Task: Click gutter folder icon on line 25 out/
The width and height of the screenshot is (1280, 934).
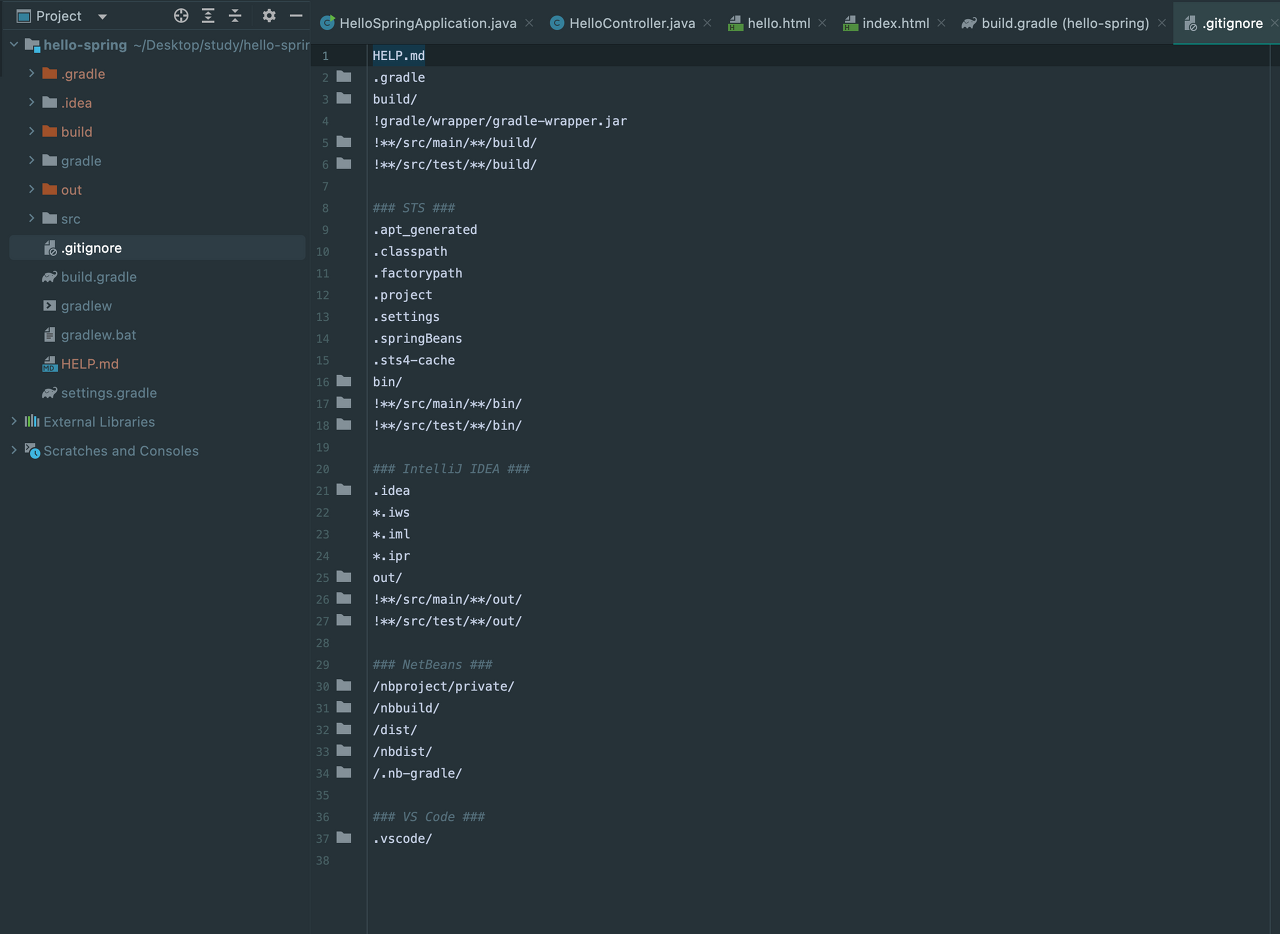Action: pyautogui.click(x=344, y=577)
